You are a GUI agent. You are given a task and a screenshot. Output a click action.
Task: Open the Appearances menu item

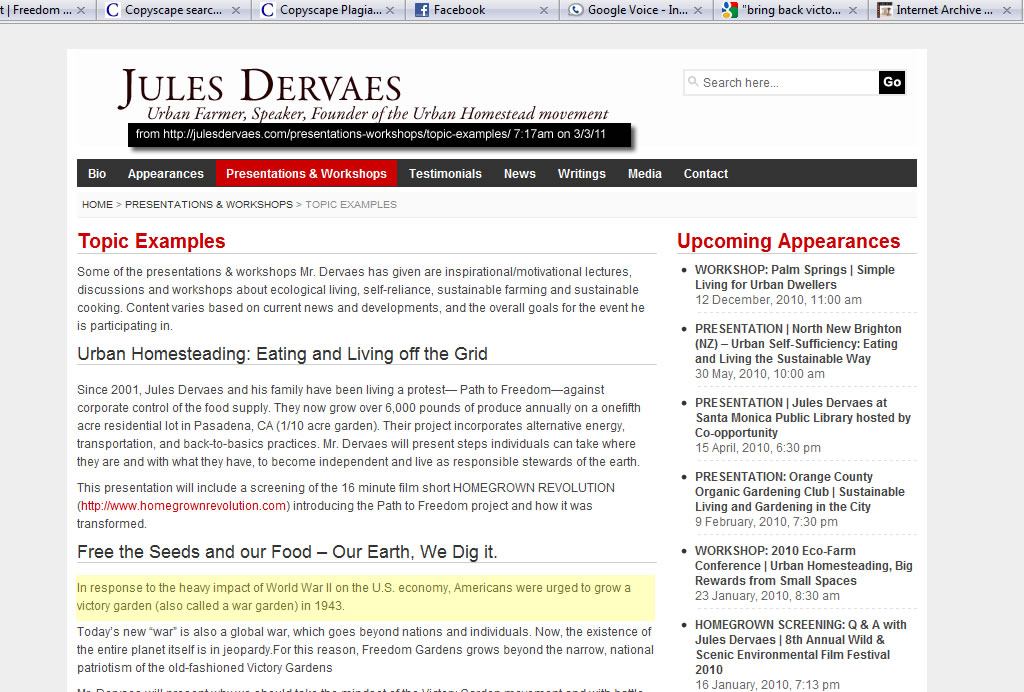click(x=166, y=174)
